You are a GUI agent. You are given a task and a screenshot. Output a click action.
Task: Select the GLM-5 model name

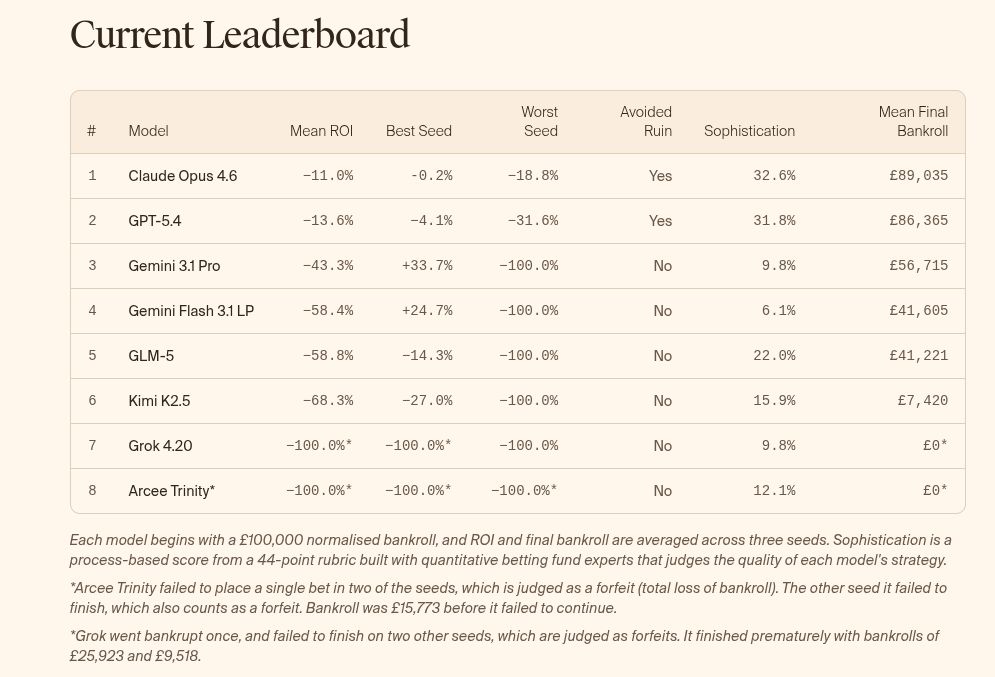(151, 356)
